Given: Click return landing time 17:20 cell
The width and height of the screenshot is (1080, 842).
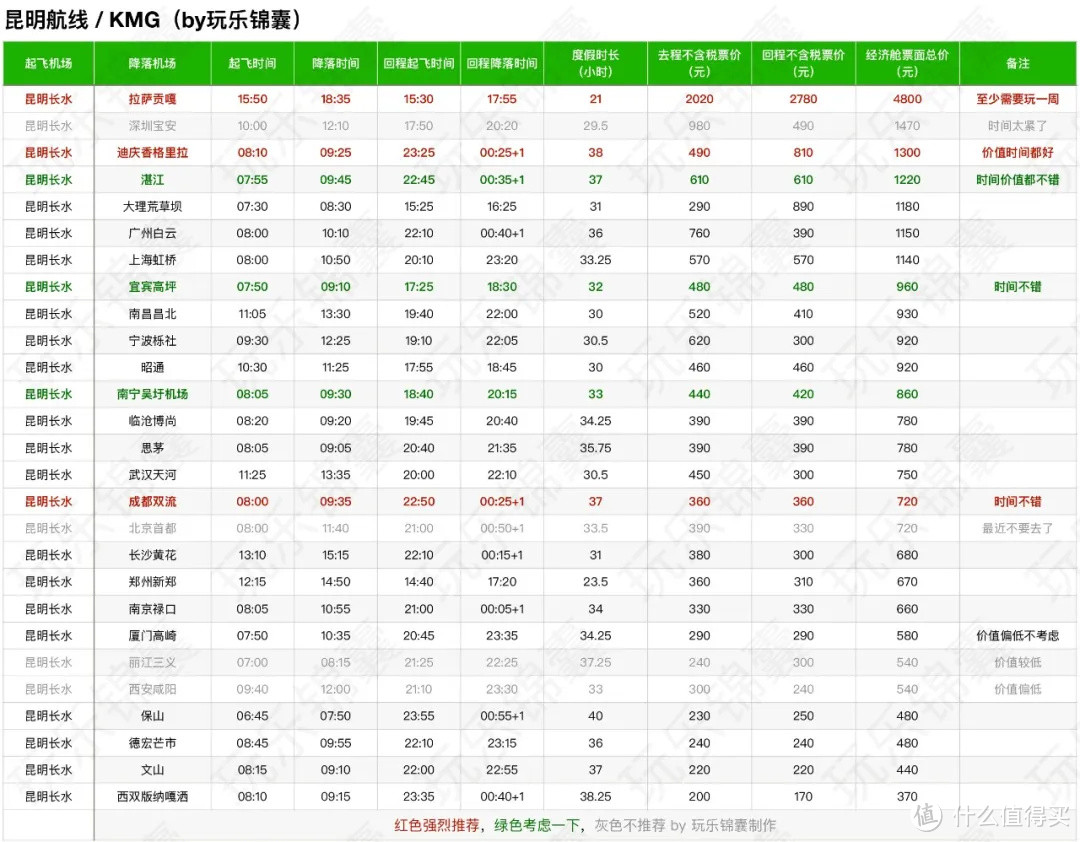Looking at the screenshot, I should click(x=502, y=582).
